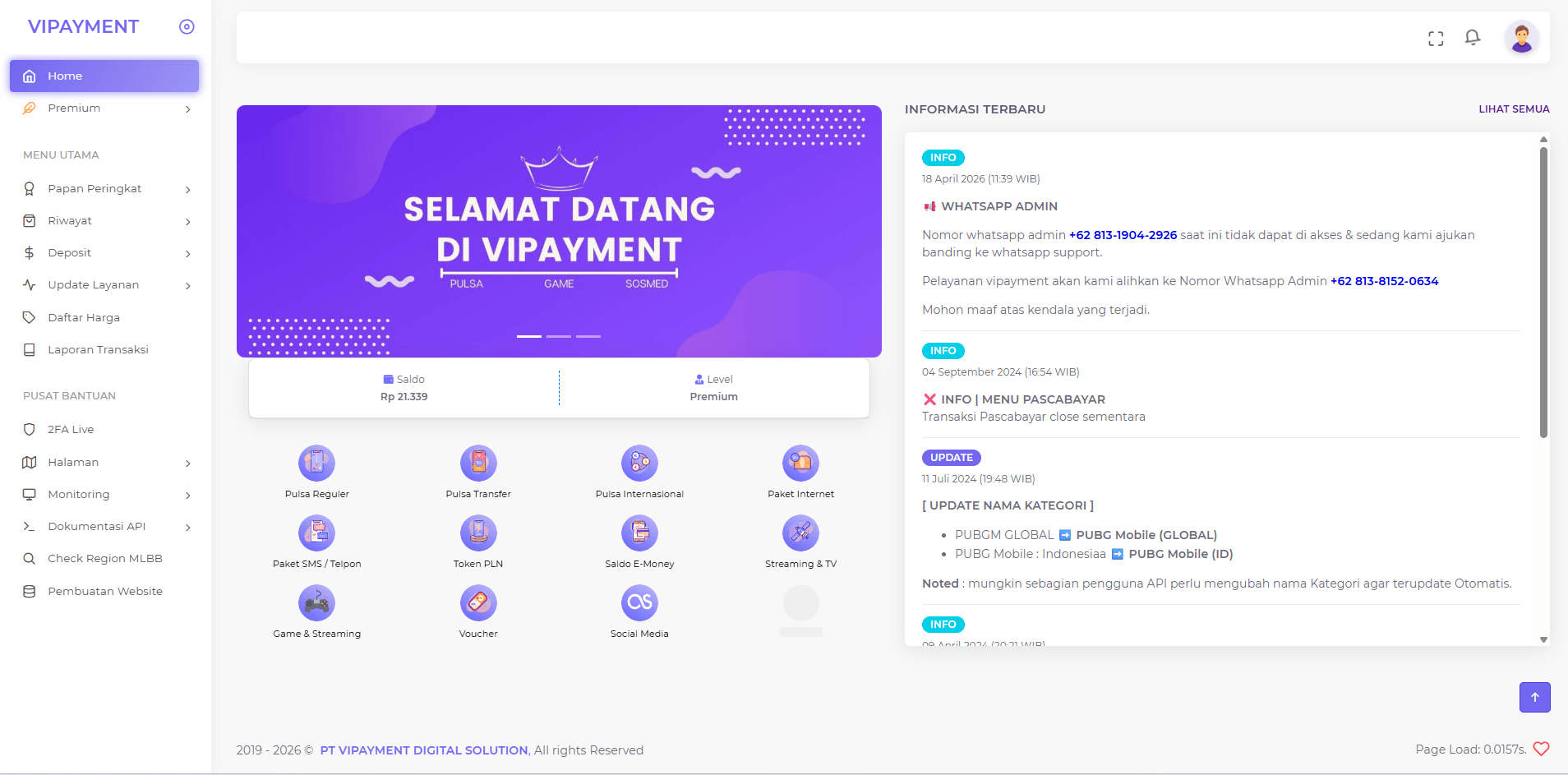
Task: Click the Laporan Transaksi book icon
Action: (30, 349)
